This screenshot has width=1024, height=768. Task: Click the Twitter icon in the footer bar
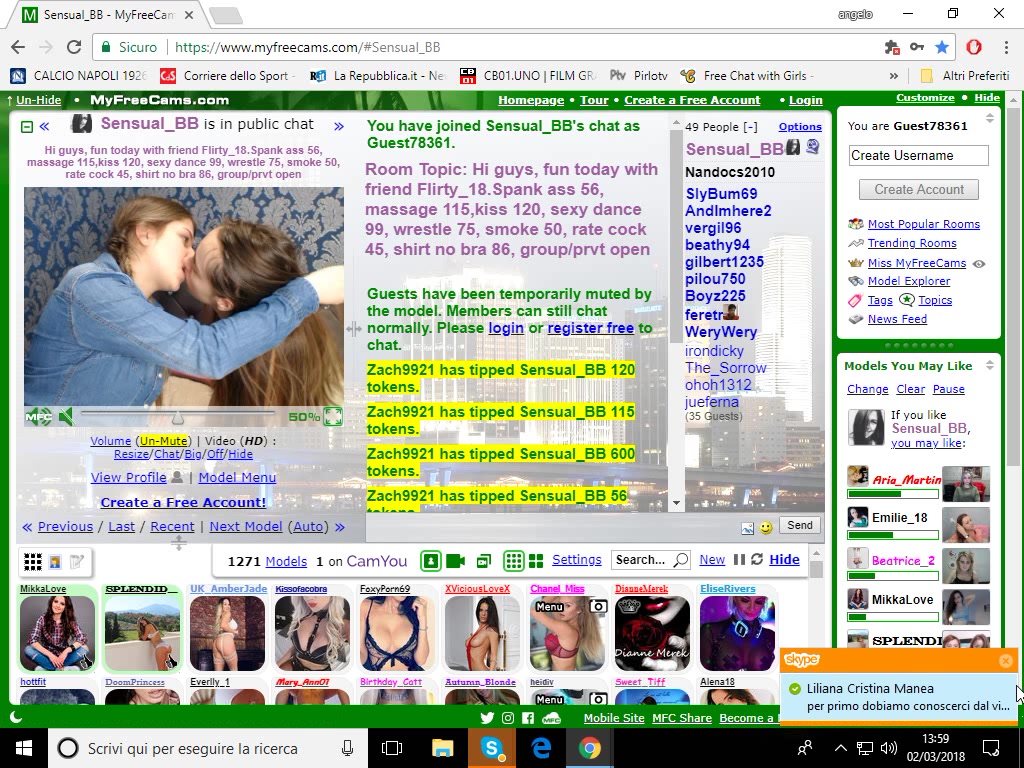(487, 718)
